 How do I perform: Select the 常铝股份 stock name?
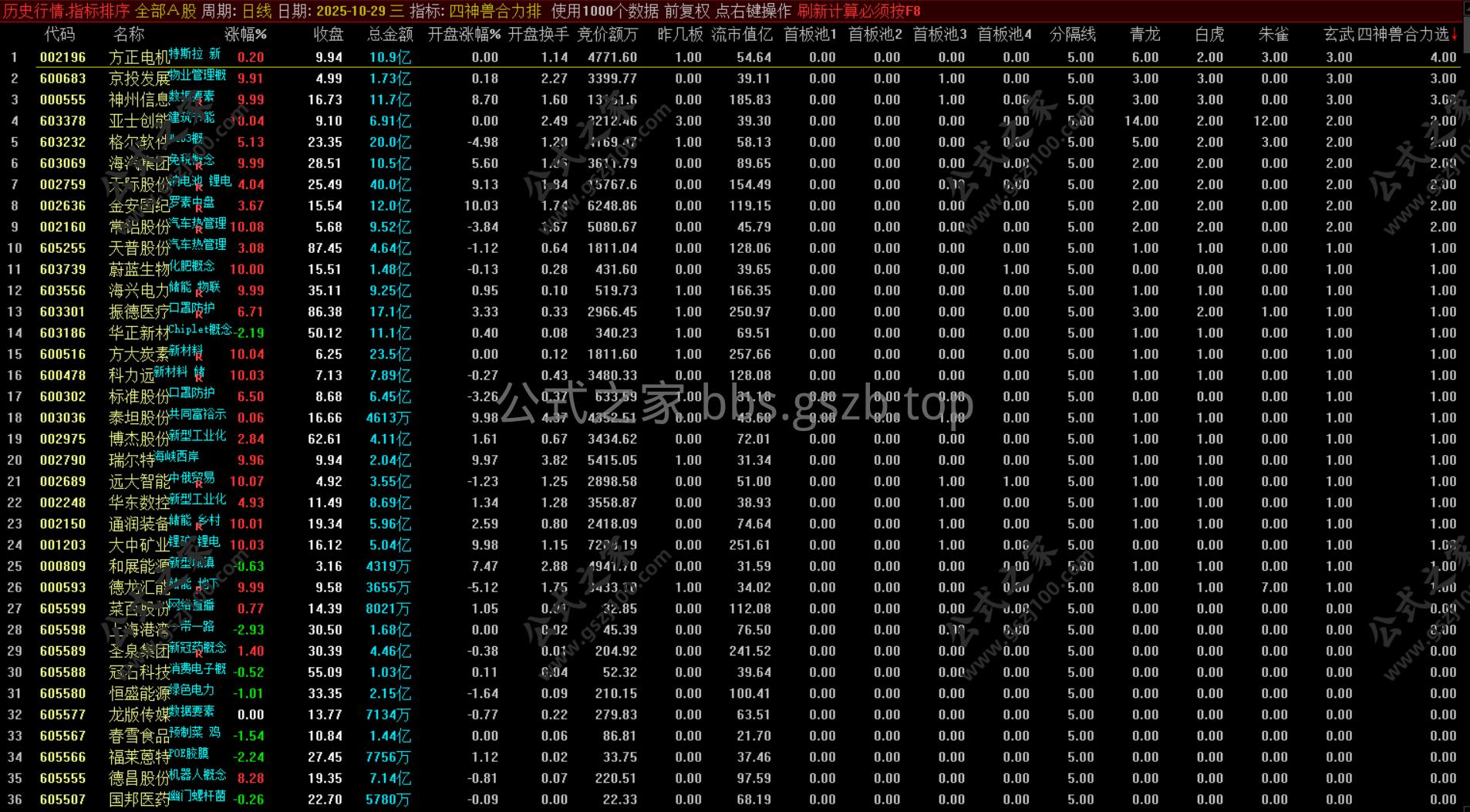coord(140,227)
